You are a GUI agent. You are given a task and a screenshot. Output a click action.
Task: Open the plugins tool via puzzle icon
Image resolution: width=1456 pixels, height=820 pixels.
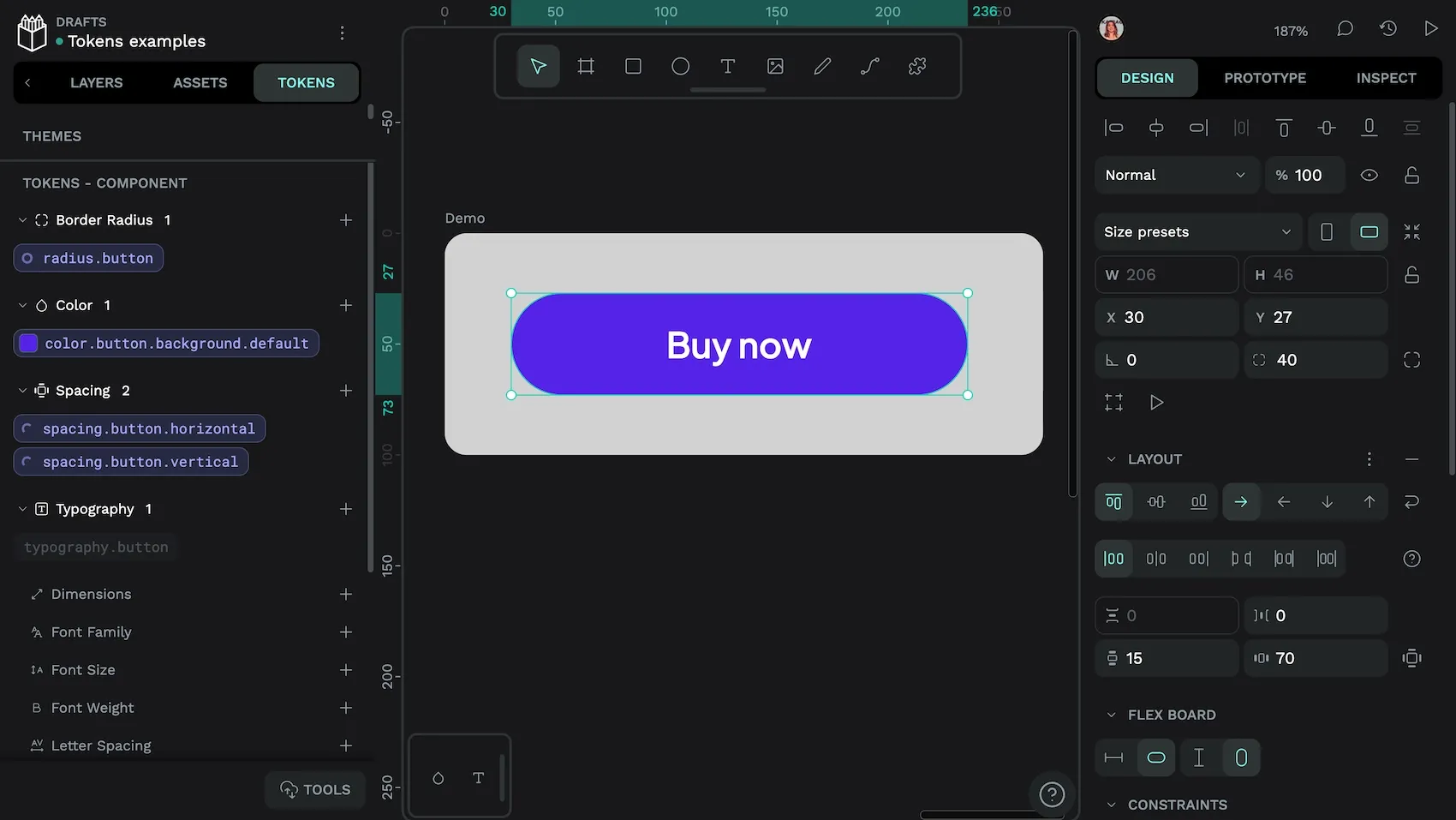(916, 65)
